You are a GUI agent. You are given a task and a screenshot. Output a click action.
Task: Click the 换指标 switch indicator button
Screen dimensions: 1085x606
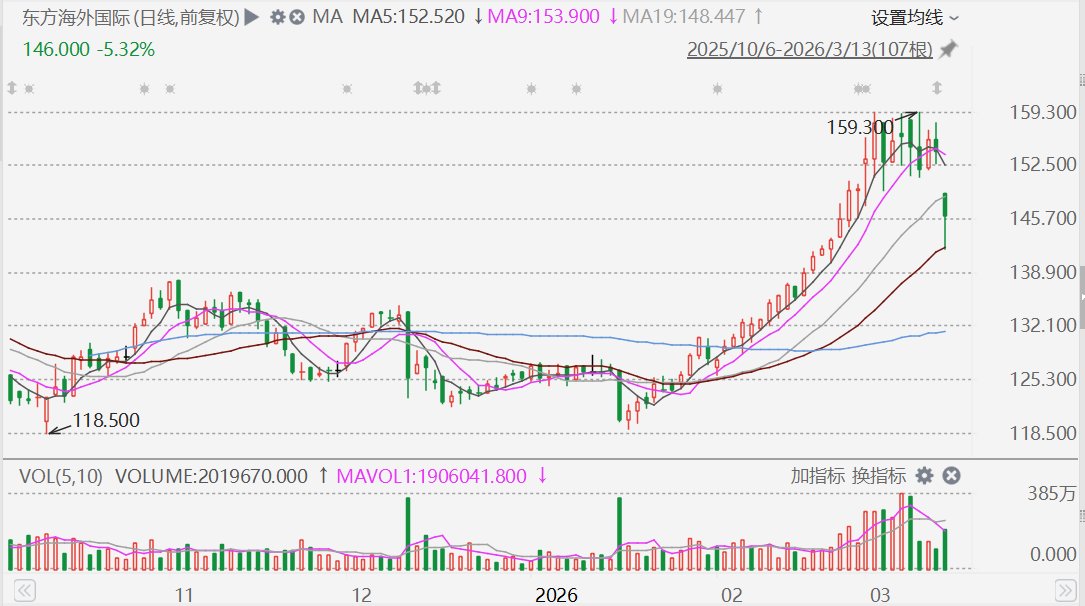click(879, 475)
